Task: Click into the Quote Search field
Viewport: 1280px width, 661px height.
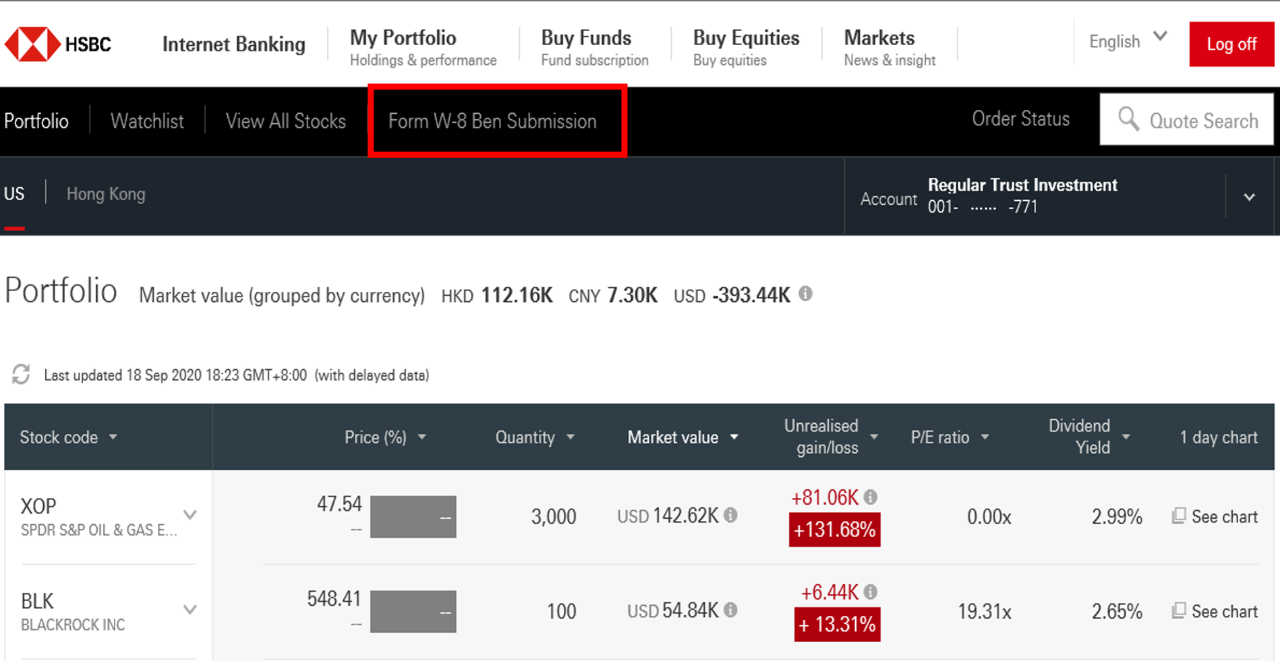Action: tap(1187, 120)
